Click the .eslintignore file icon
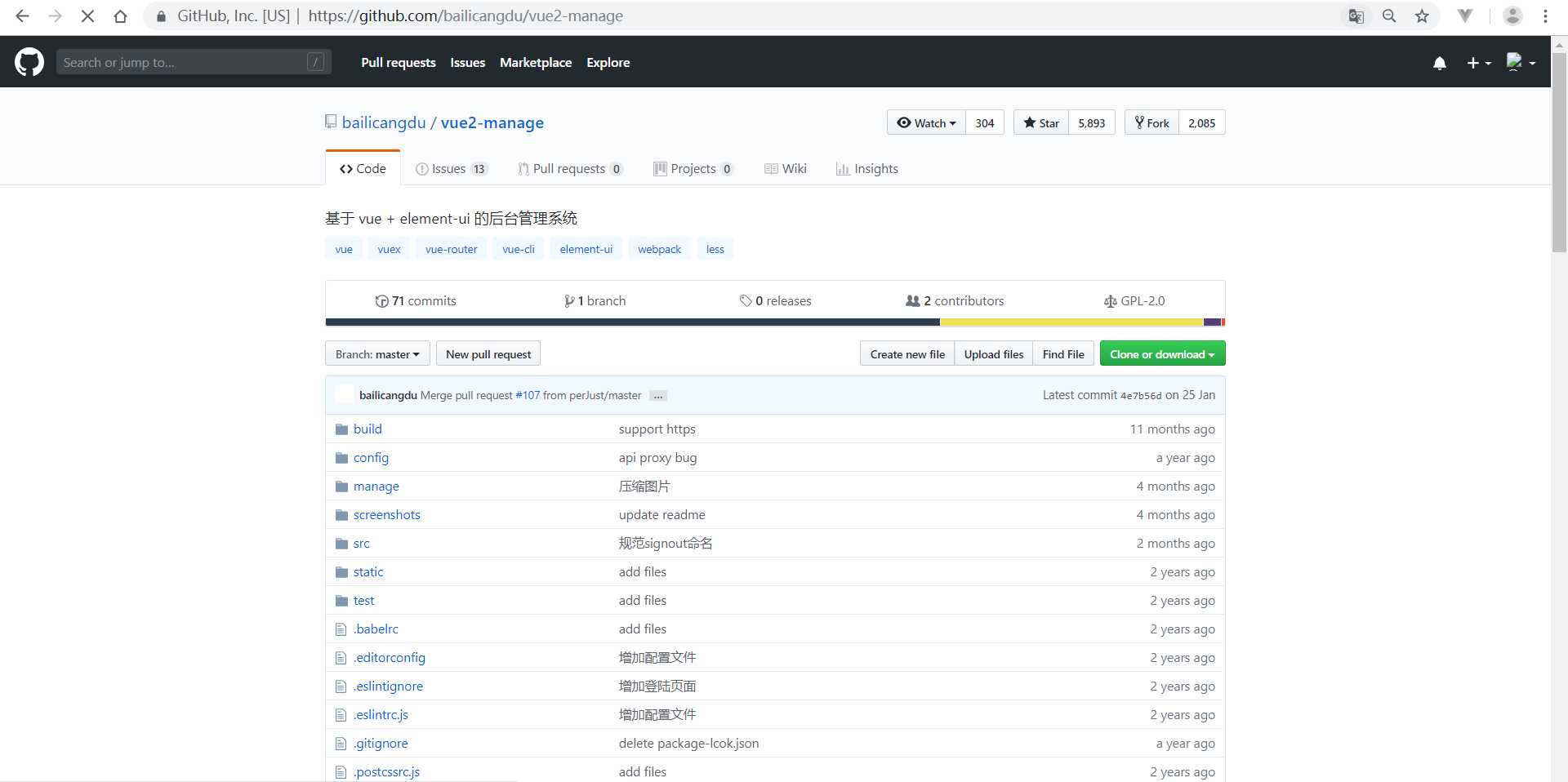The height and width of the screenshot is (782, 1568). (341, 686)
